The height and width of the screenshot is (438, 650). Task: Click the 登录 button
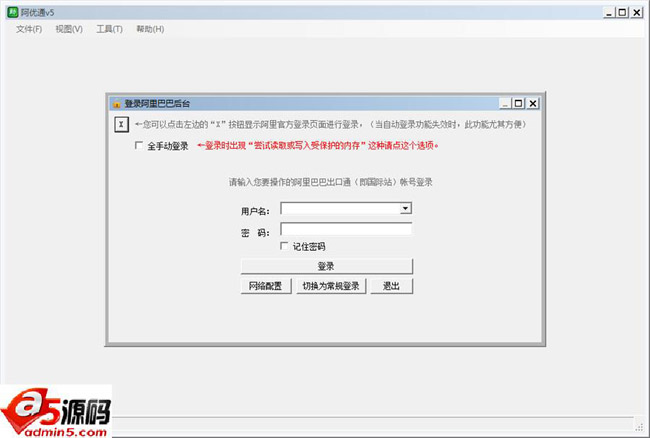tap(327, 266)
